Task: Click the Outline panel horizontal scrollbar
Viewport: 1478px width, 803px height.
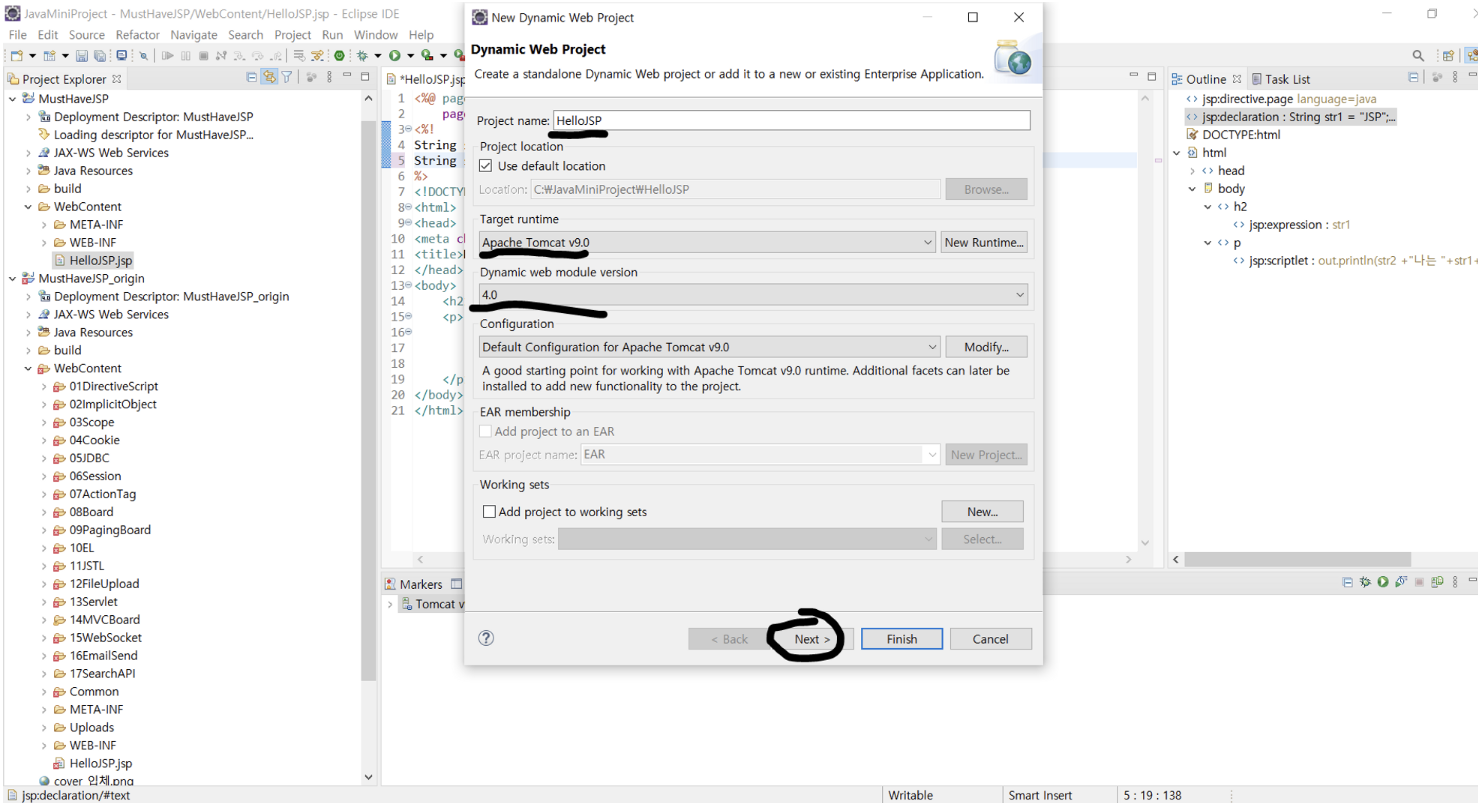Action: click(x=1300, y=560)
